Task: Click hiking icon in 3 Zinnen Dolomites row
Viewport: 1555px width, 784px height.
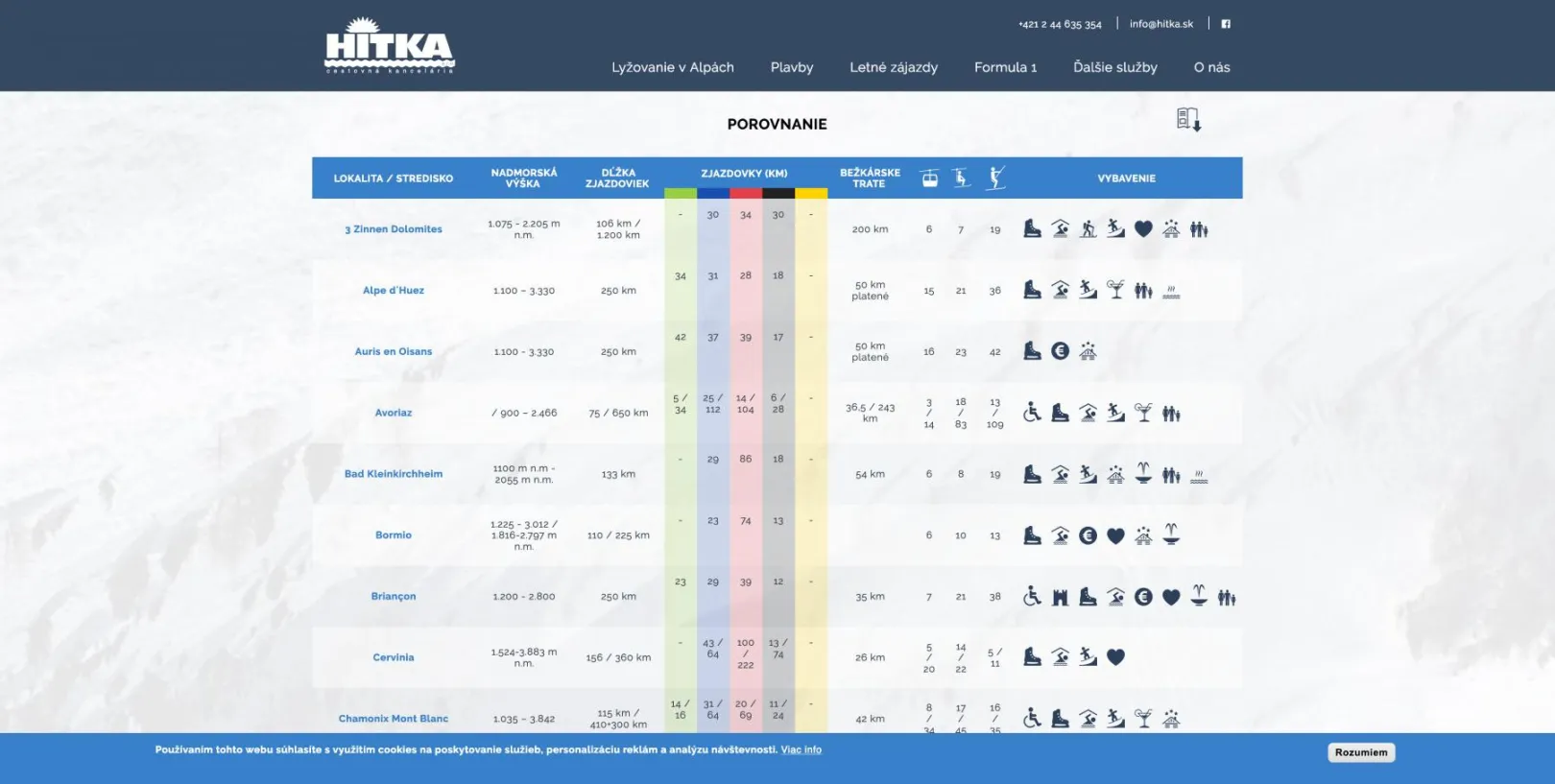Action: click(1088, 228)
